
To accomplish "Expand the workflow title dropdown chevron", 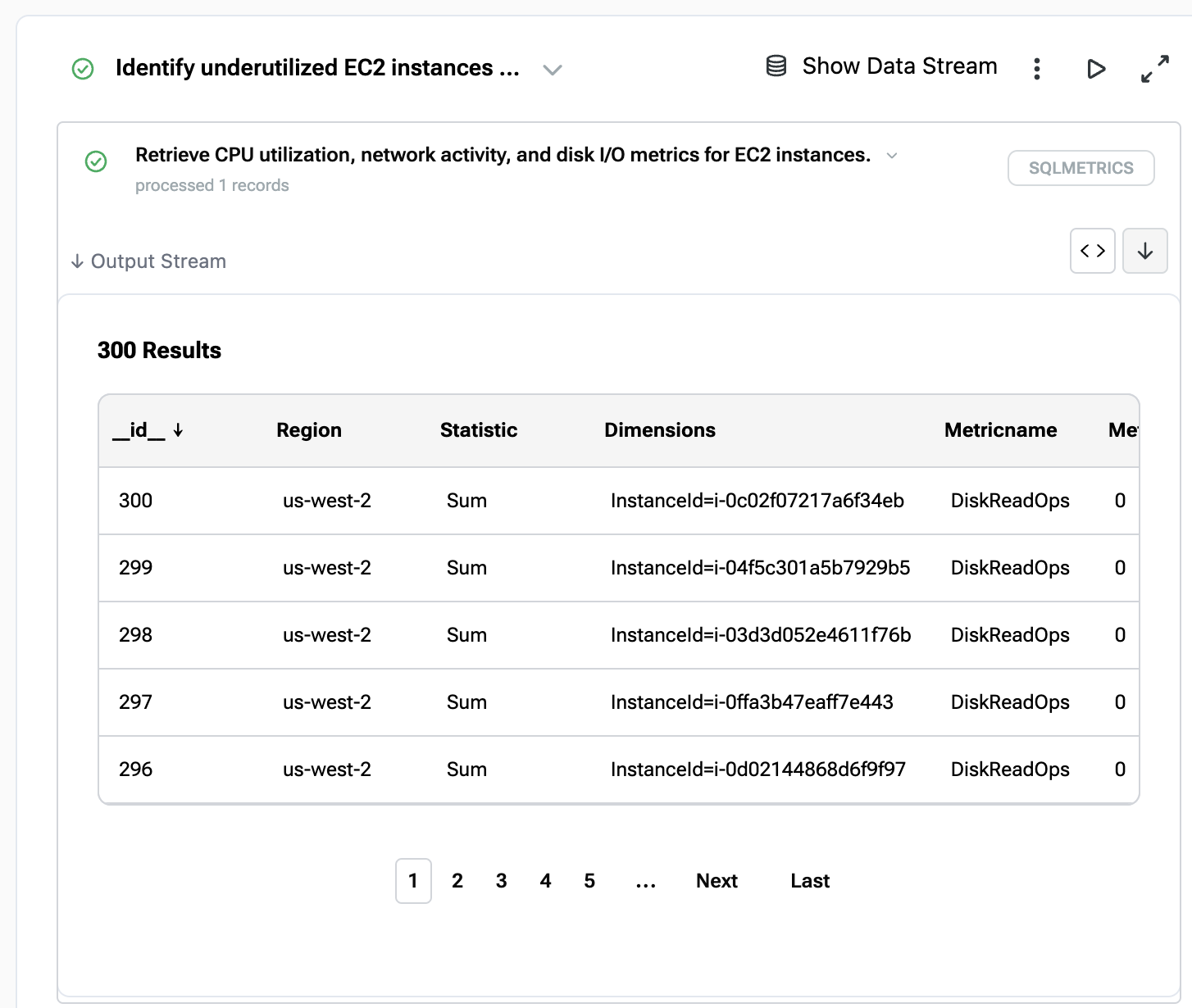I will pyautogui.click(x=553, y=70).
